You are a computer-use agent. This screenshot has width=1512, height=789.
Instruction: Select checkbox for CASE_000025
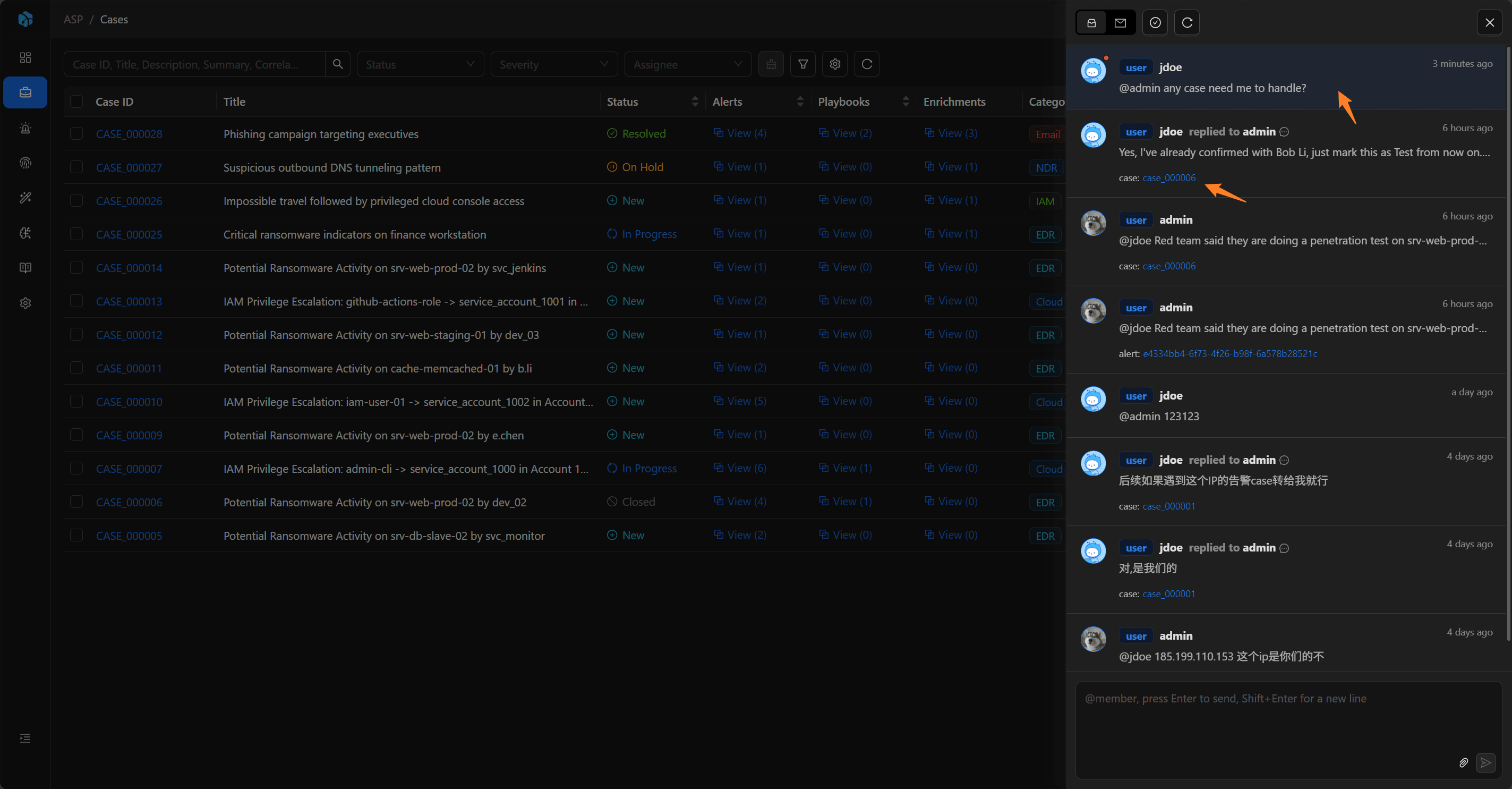[x=76, y=234]
